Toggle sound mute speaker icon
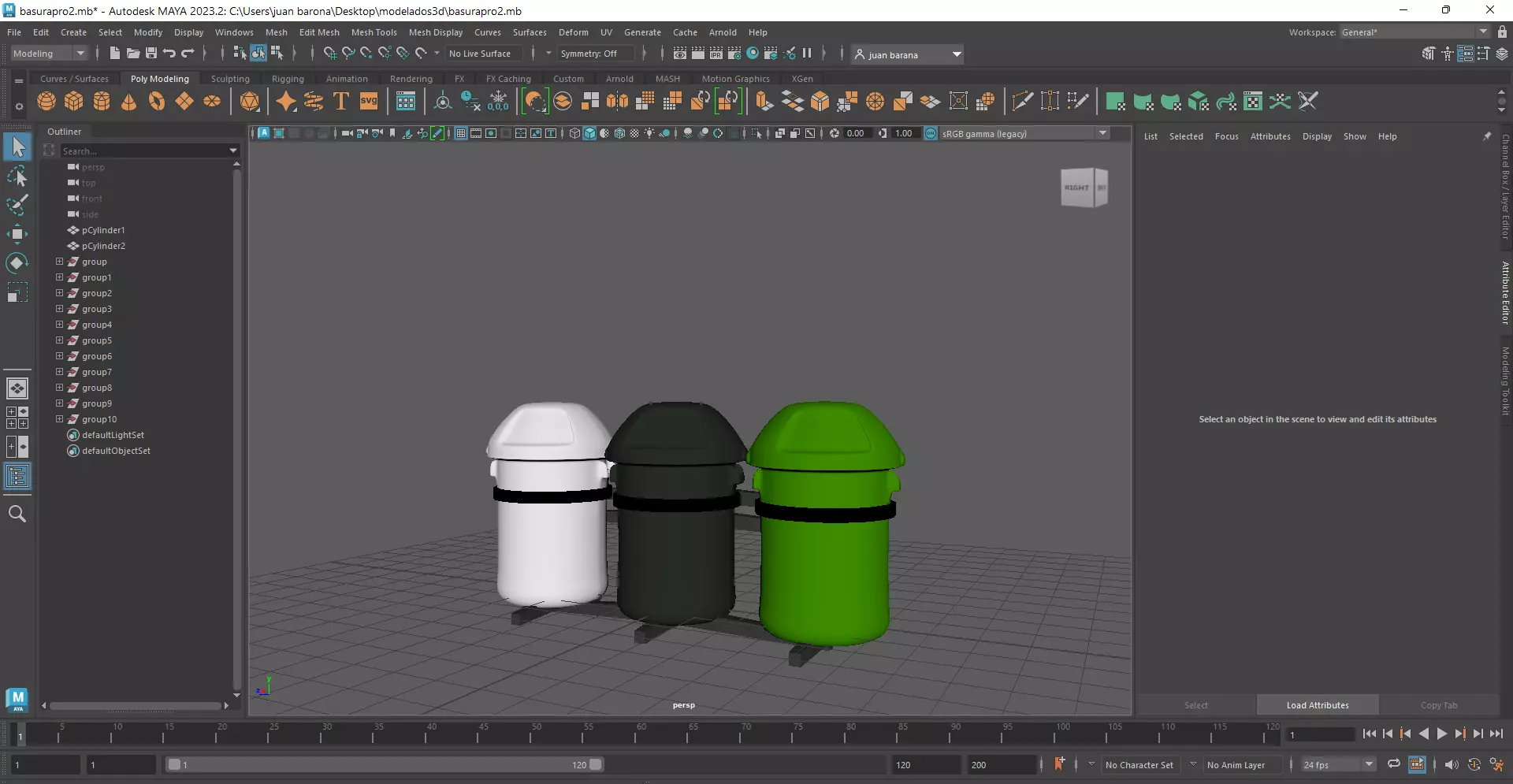 pos(1452,764)
